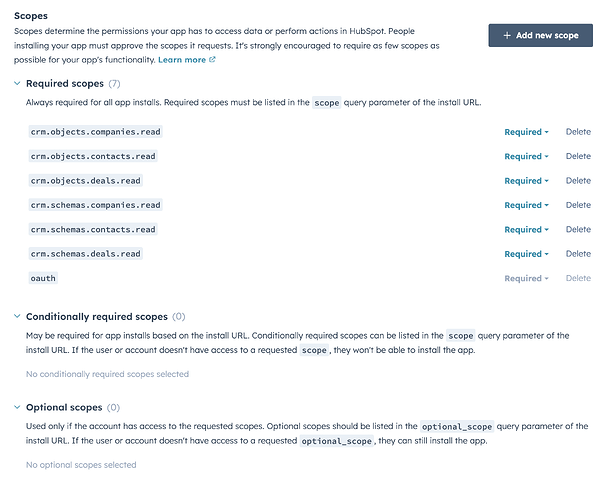The image size is (607, 500).
Task: Open Required dropdown for crm.objects.companies.read
Action: pyautogui.click(x=526, y=132)
